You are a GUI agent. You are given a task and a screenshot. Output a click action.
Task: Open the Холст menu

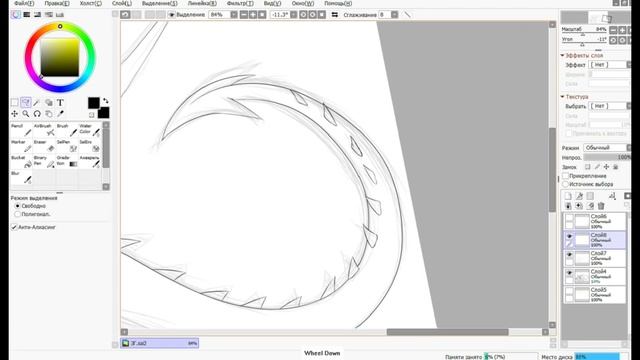tap(91, 3)
